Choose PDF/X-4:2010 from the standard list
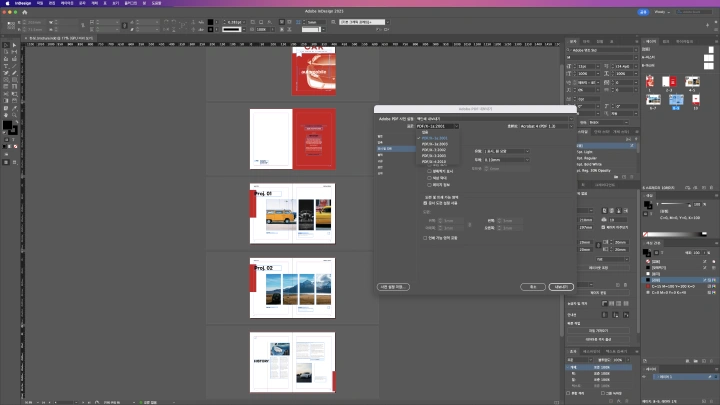This screenshot has height=405, width=720. tap(434, 162)
